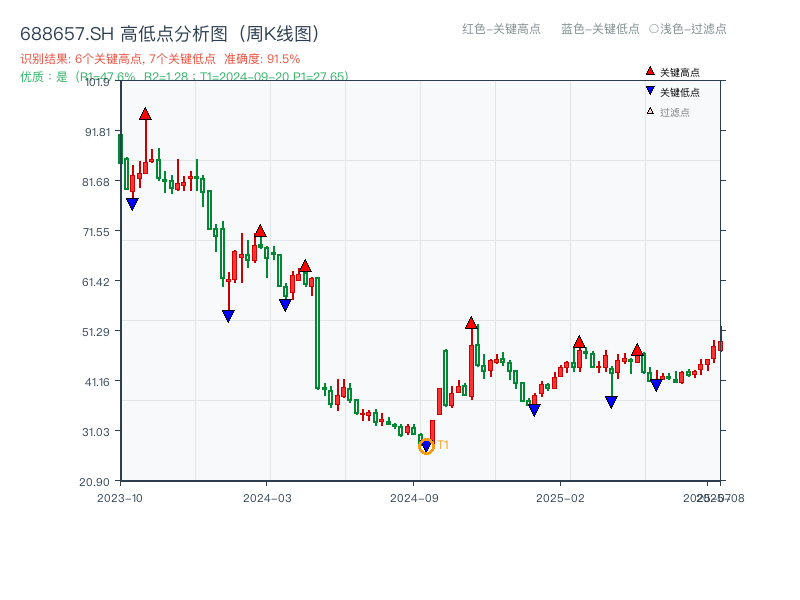The image size is (800, 600).
Task: Click the red high marker above 2024-03
Action: tap(260, 231)
